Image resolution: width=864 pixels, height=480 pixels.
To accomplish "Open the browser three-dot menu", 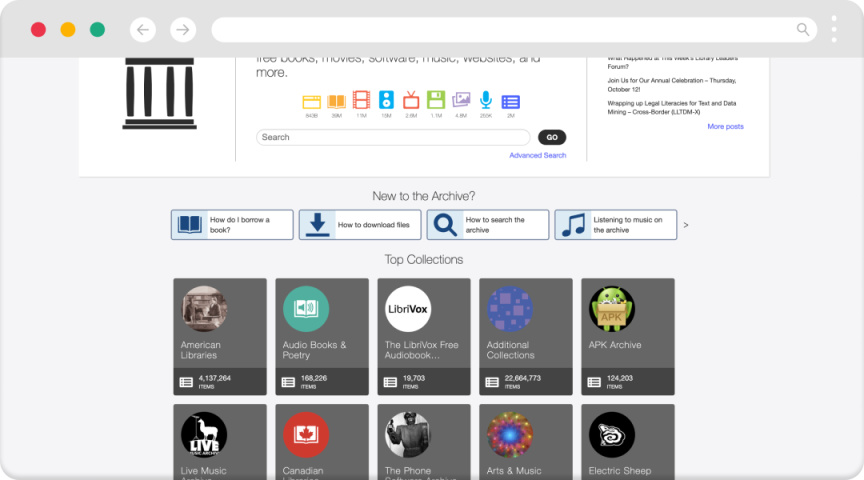I will pos(834,29).
